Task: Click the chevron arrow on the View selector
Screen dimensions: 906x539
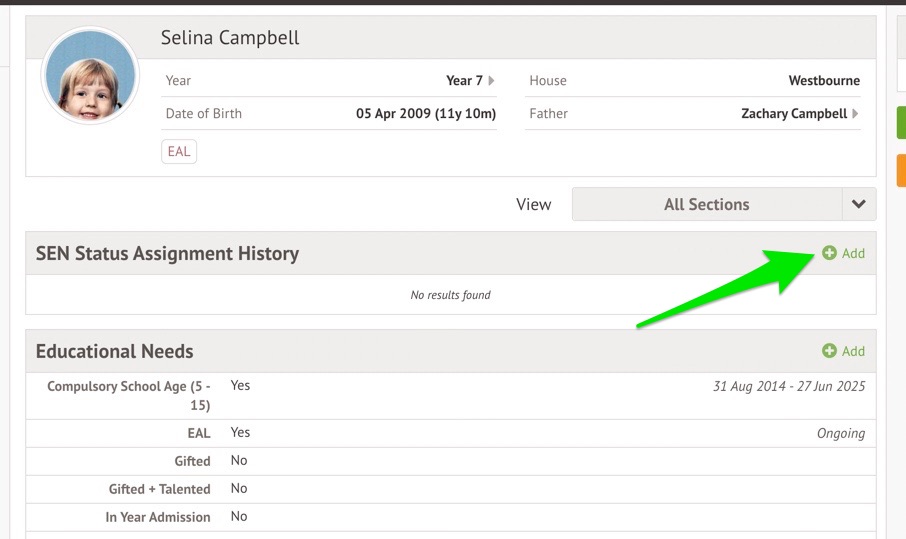Action: pyautogui.click(x=858, y=204)
